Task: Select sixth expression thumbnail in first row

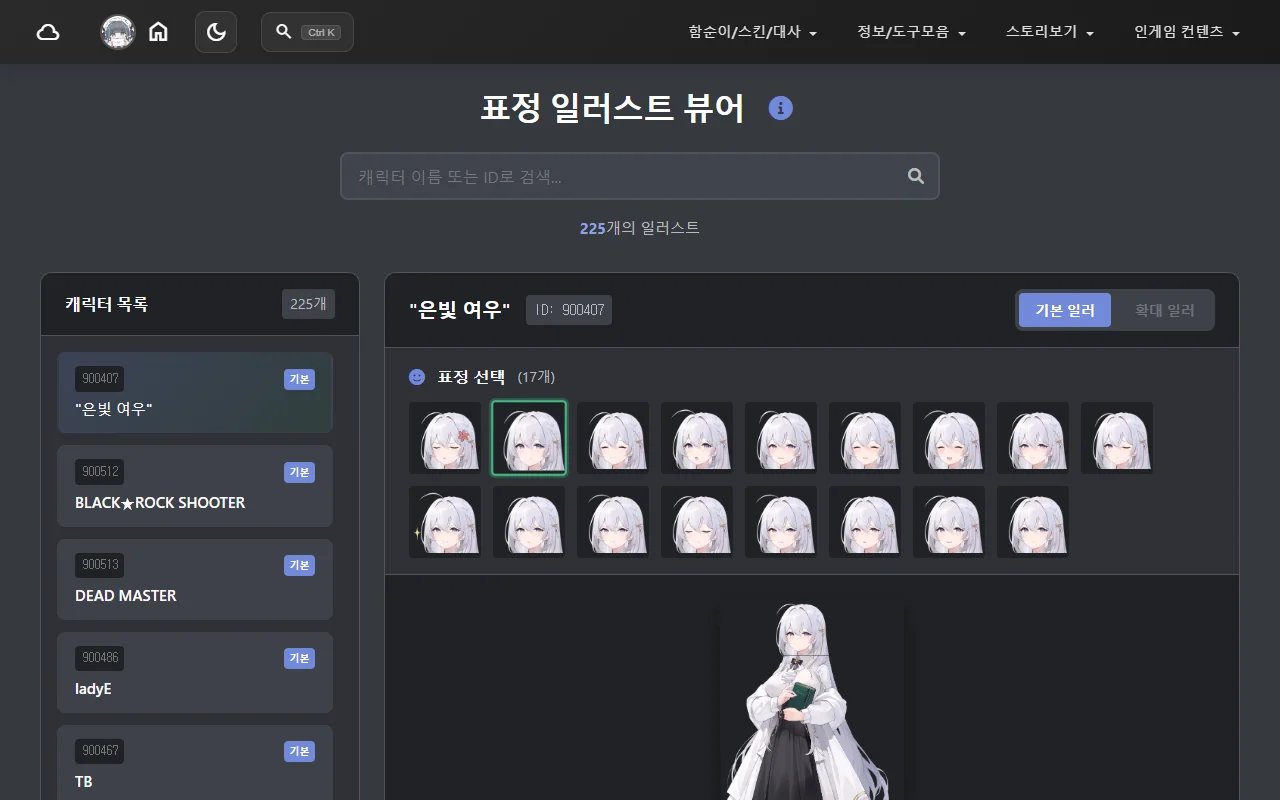Action: coord(865,438)
